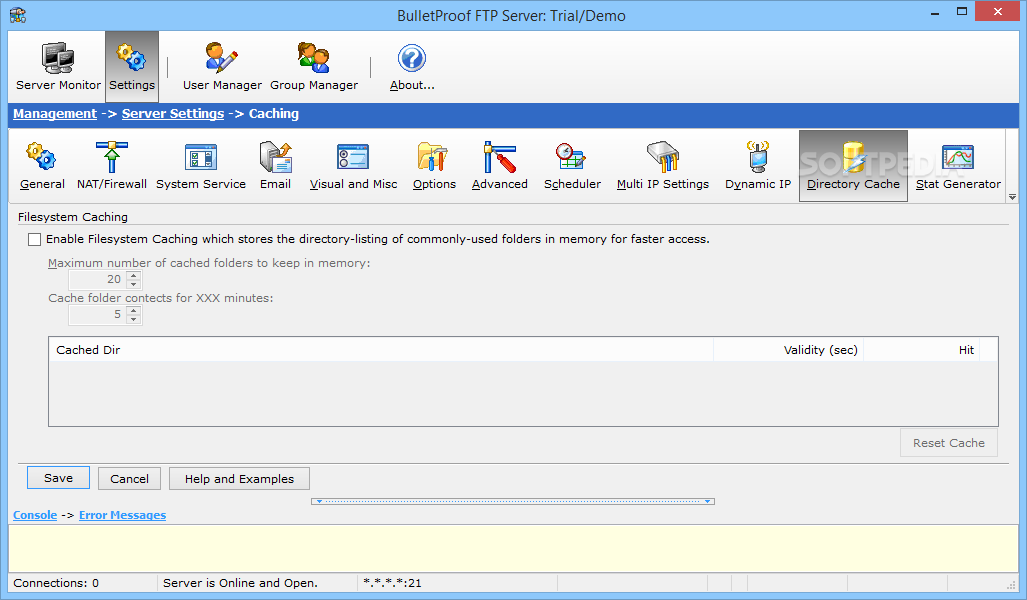This screenshot has height=600, width=1027.
Task: Open the Options settings page
Action: [434, 166]
